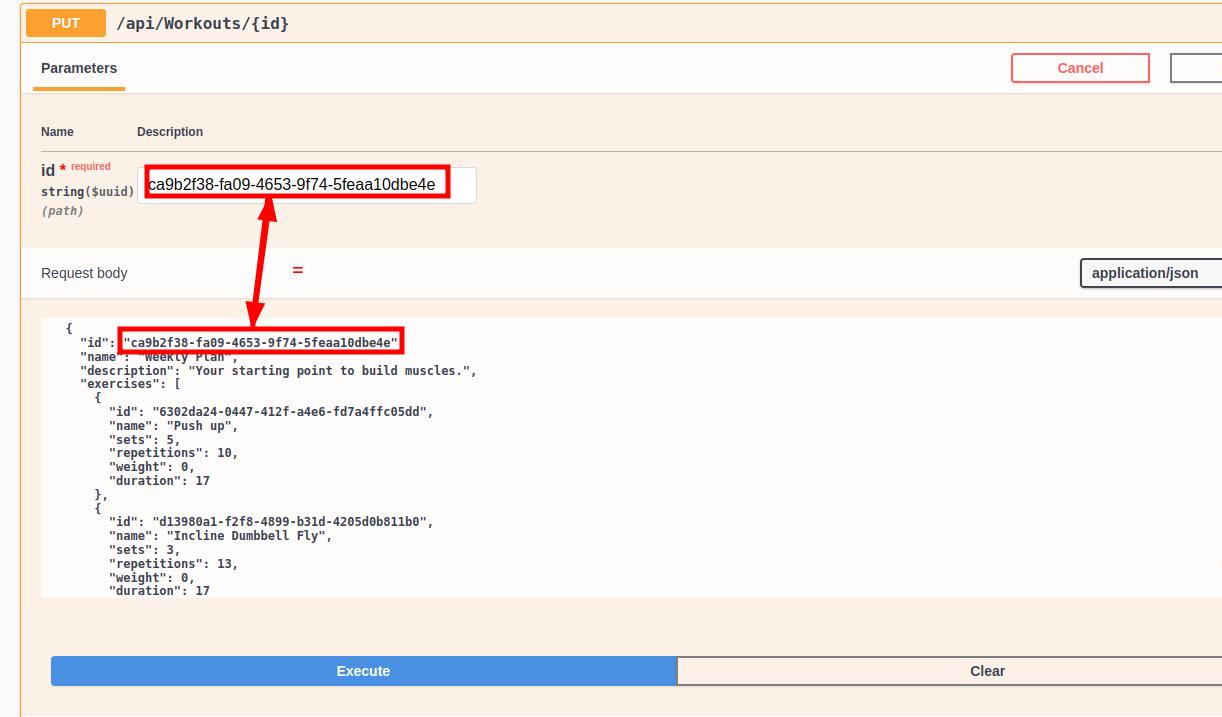Click the "sets": 5 line in body
The width and height of the screenshot is (1222, 717).
point(144,440)
